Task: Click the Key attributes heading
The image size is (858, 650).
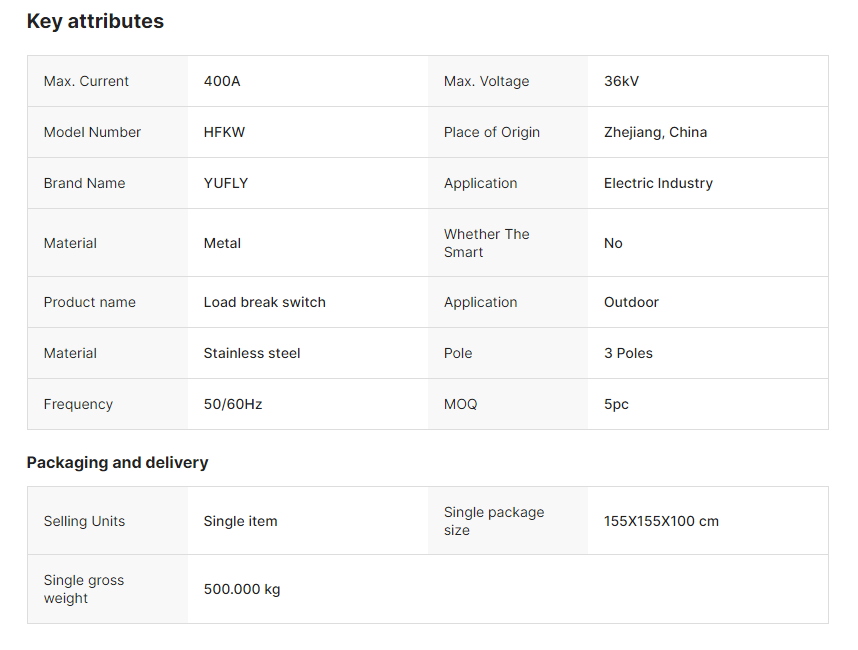Action: click(95, 21)
